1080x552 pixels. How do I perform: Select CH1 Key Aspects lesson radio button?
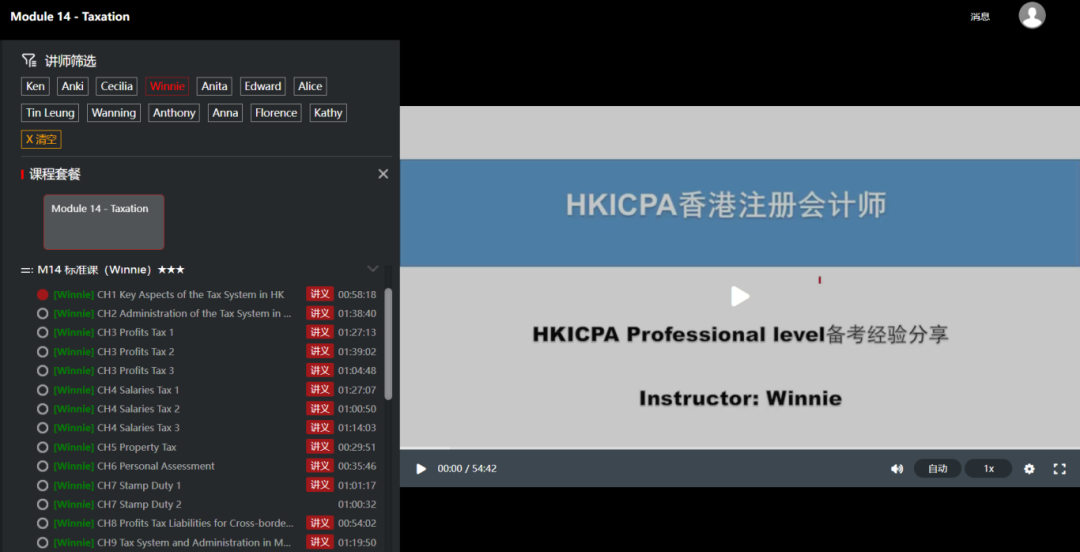pyautogui.click(x=43, y=294)
